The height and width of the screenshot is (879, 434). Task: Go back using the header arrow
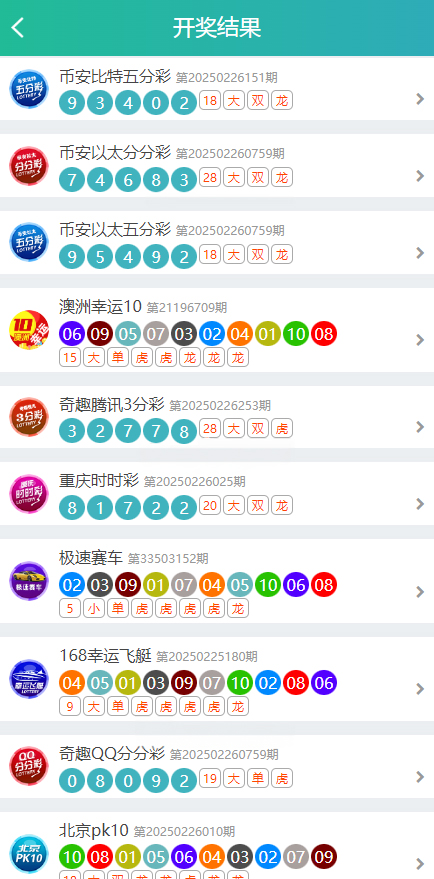pos(18,27)
